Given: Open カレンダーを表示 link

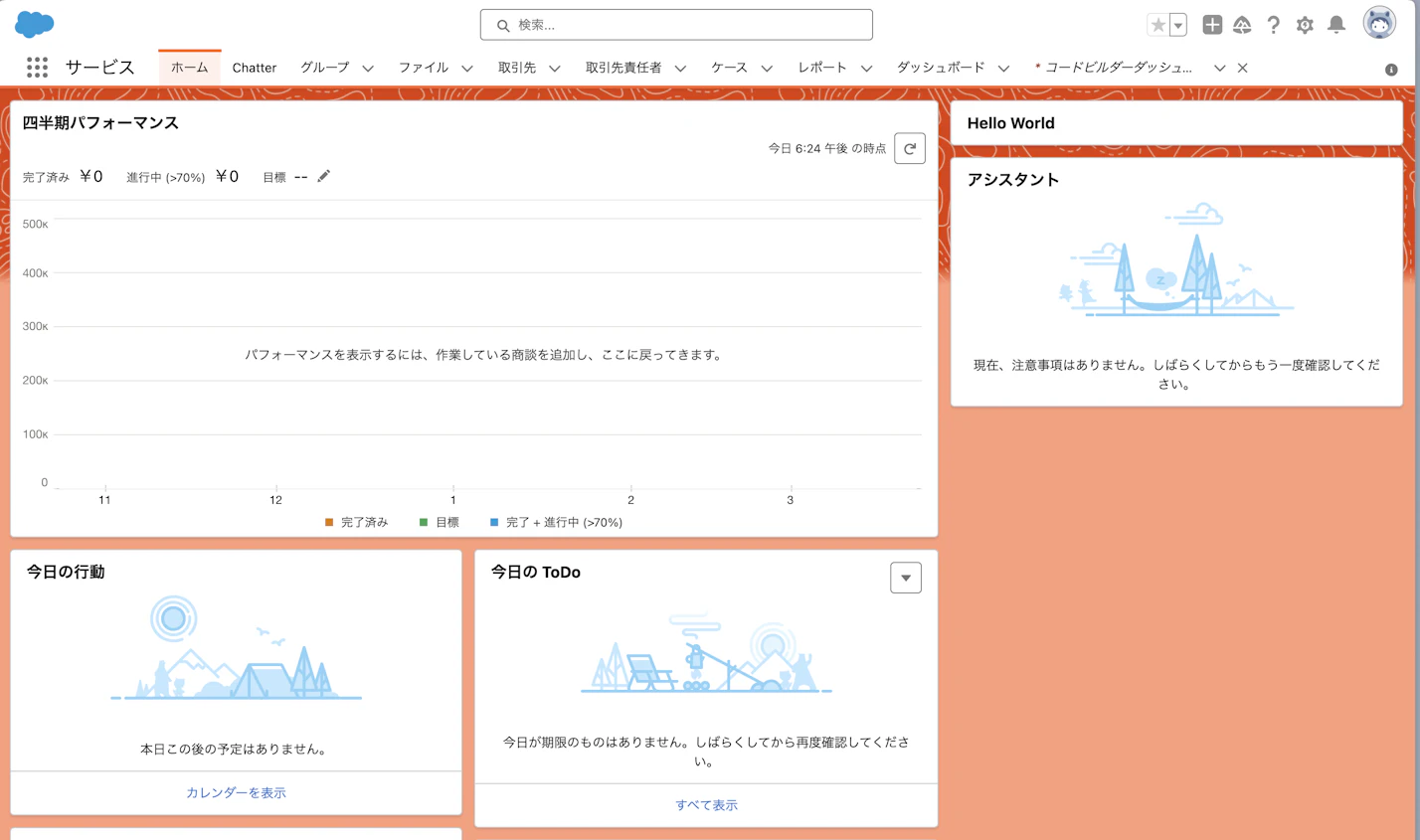Looking at the screenshot, I should point(234,792).
